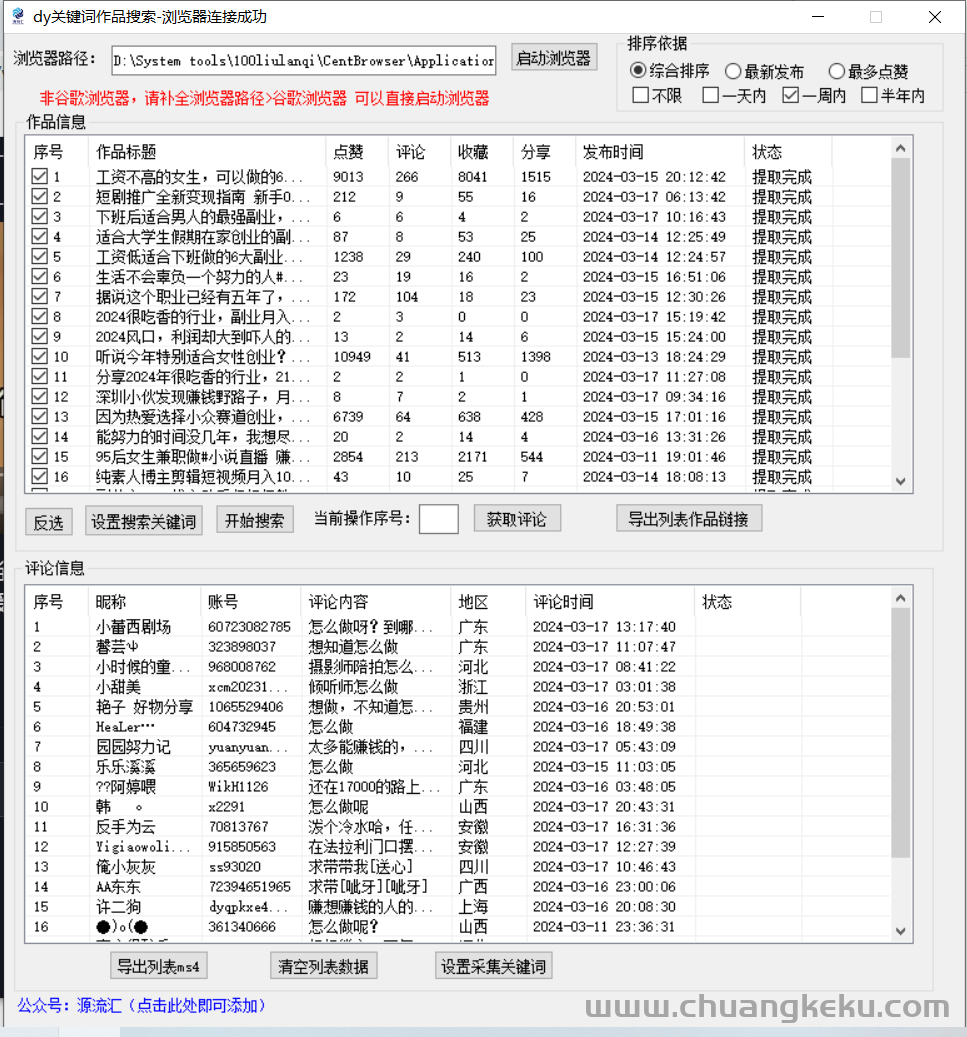This screenshot has height=1037, width=967.
Task: Click the 开始搜索 button
Action: pos(255,520)
